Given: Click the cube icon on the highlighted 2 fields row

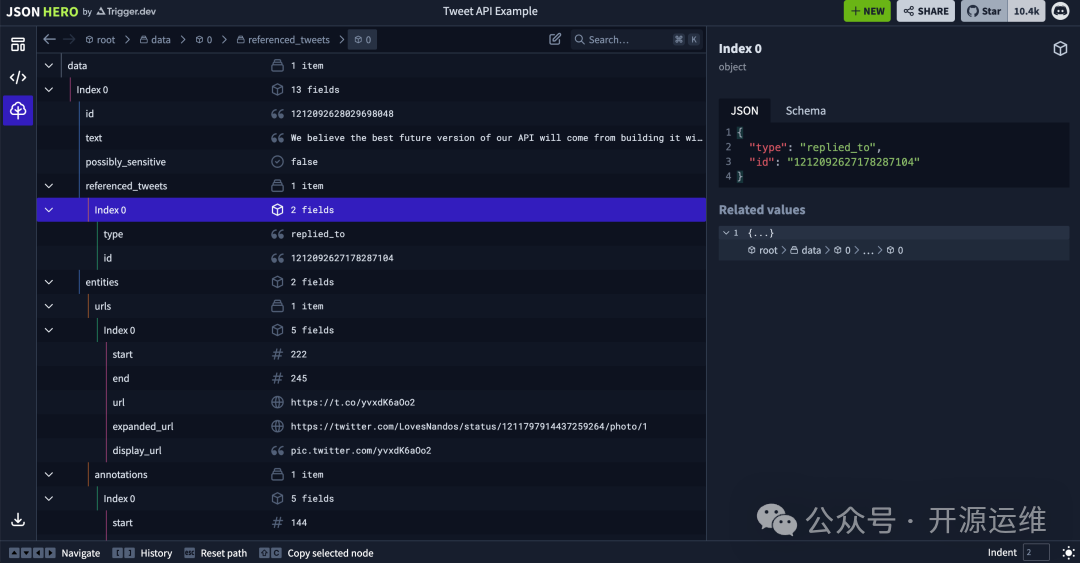Looking at the screenshot, I should pos(278,210).
